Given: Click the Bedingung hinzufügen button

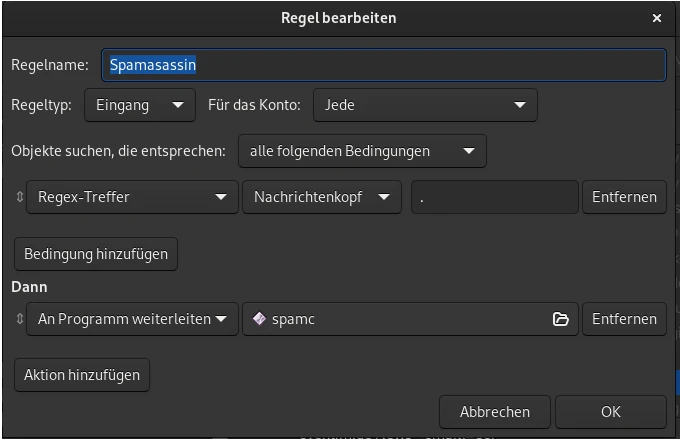Looking at the screenshot, I should click(x=96, y=253).
